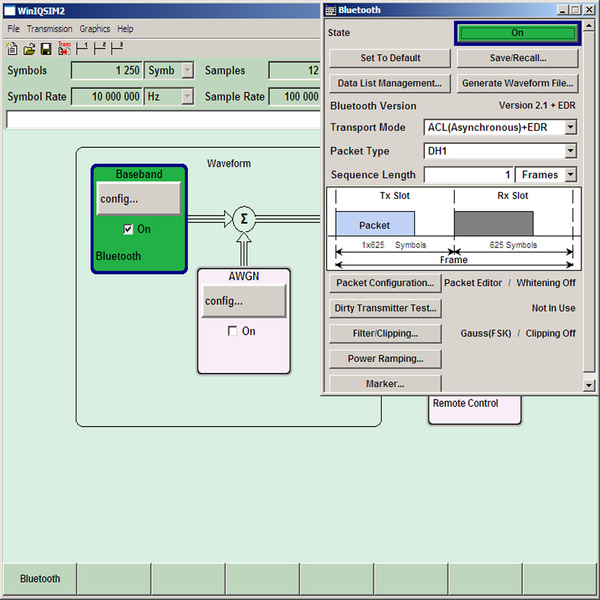This screenshot has width=600, height=600.
Task: Click the Bluetooth panel scrollbar down arrow
Action: click(x=589, y=385)
